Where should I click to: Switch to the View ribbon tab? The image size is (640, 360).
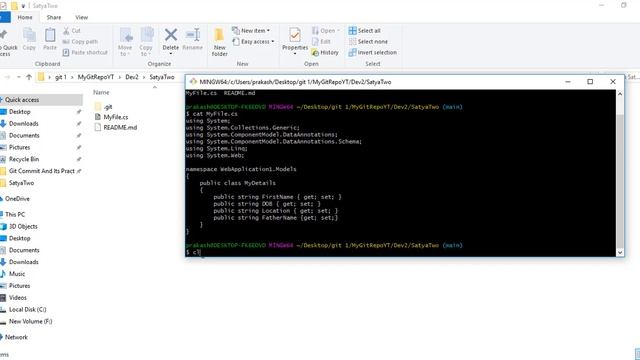[81, 18]
